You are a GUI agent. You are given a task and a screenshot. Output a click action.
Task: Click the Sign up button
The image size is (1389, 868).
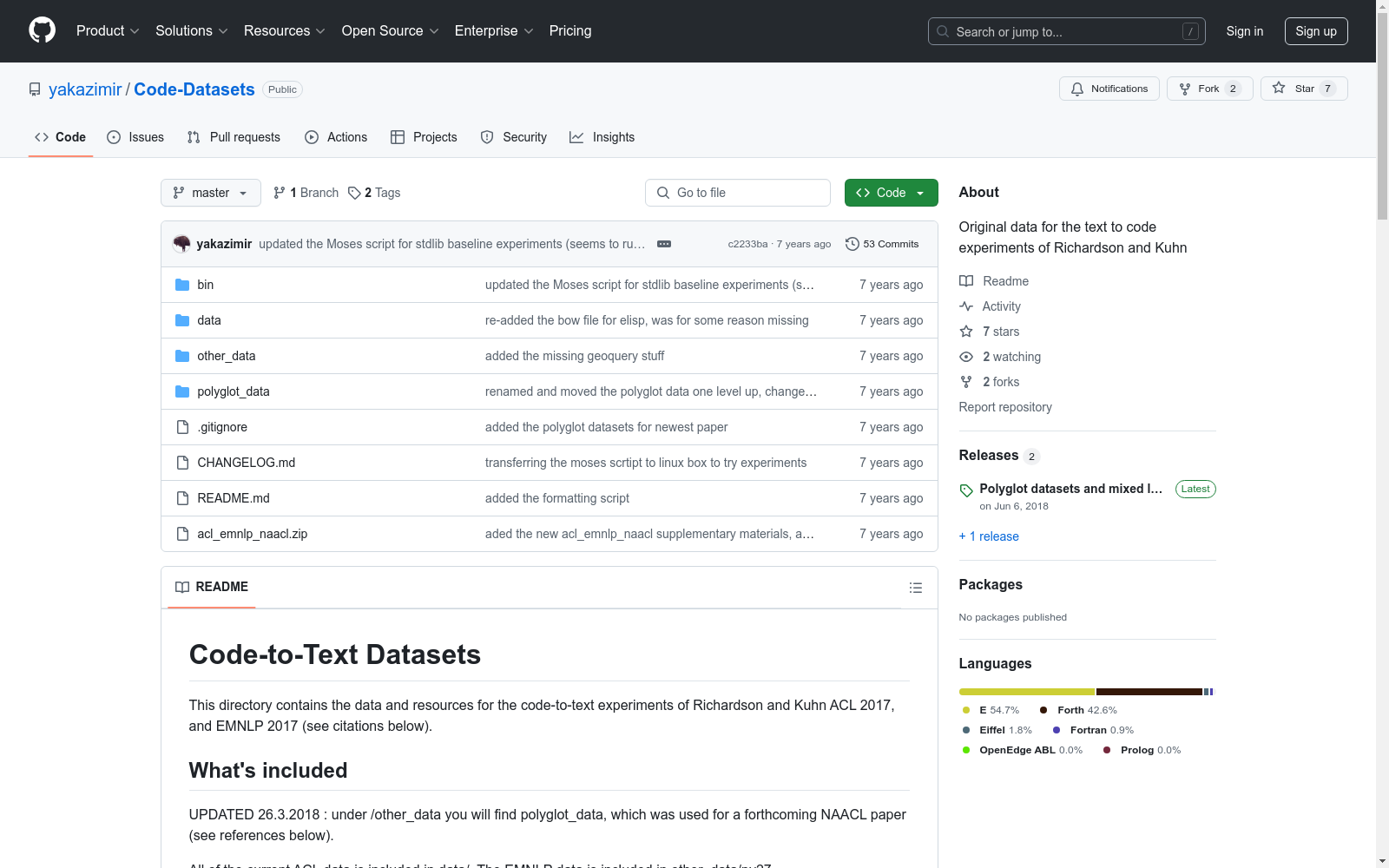[x=1316, y=31]
